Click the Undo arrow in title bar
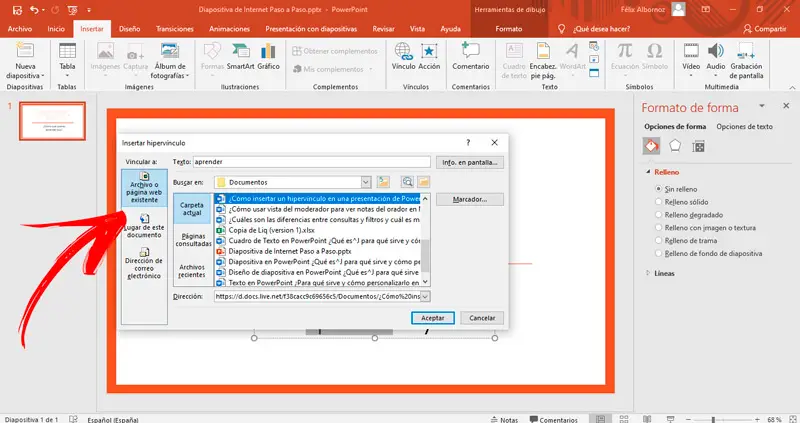Viewport: 800px width, 423px height. click(x=34, y=10)
